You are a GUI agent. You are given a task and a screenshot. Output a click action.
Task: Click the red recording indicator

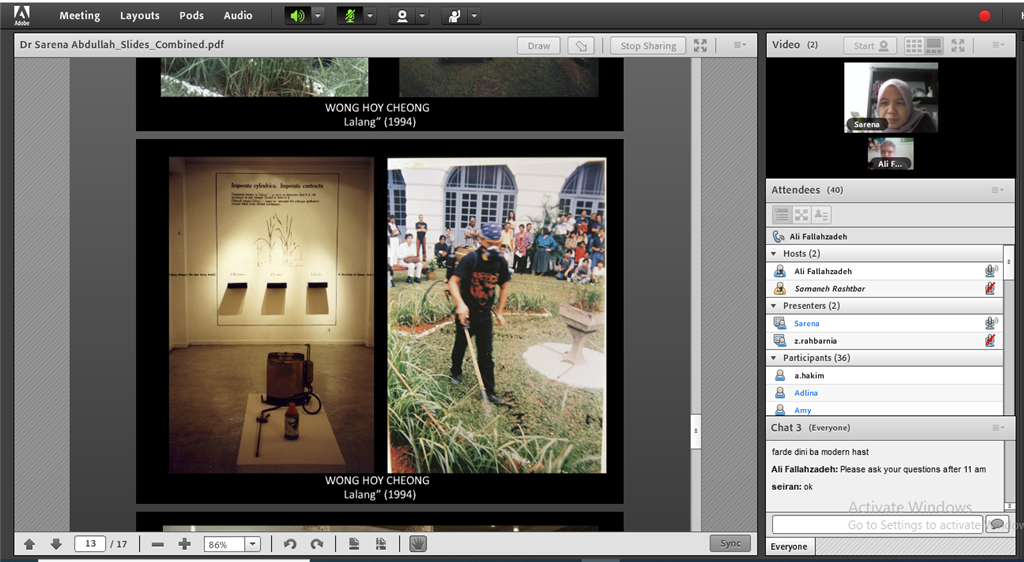coord(985,16)
